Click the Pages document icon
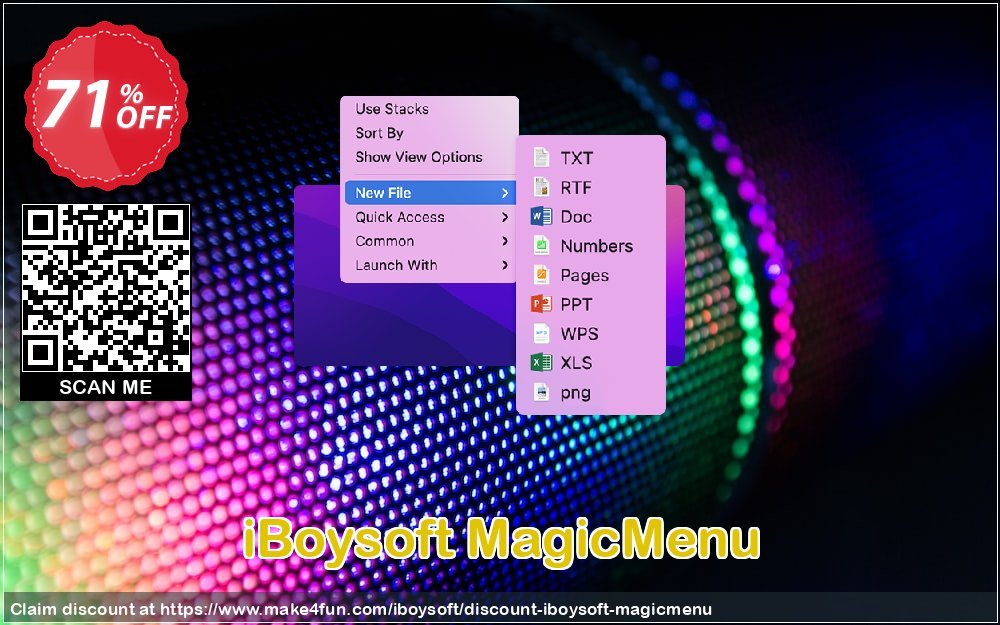 pos(541,275)
